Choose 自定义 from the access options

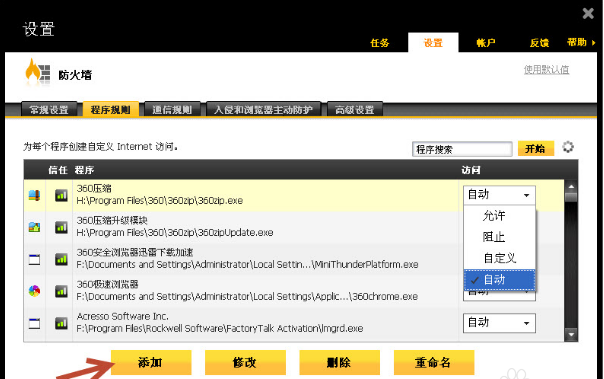pyautogui.click(x=500, y=258)
